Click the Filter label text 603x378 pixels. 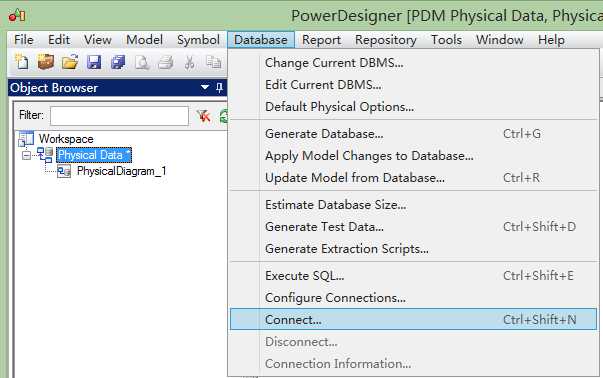point(31,115)
